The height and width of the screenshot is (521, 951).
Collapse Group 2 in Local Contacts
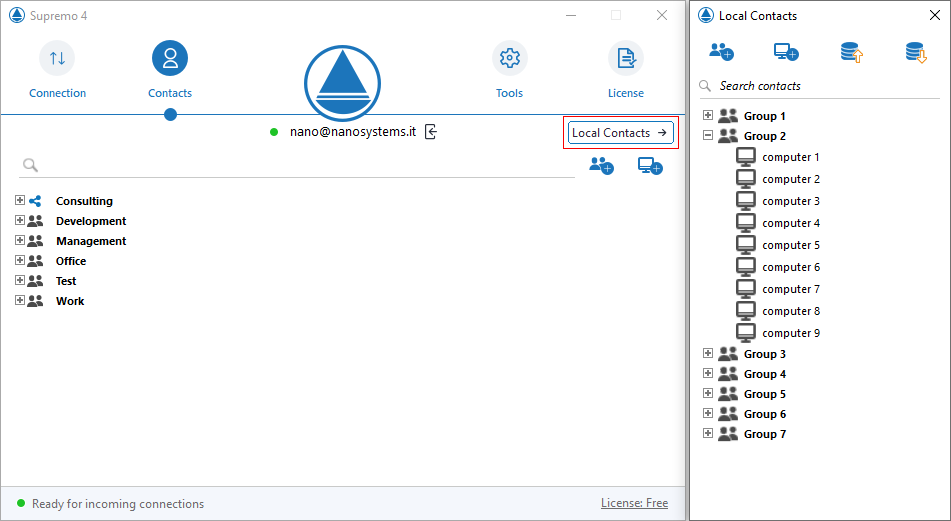(x=707, y=135)
